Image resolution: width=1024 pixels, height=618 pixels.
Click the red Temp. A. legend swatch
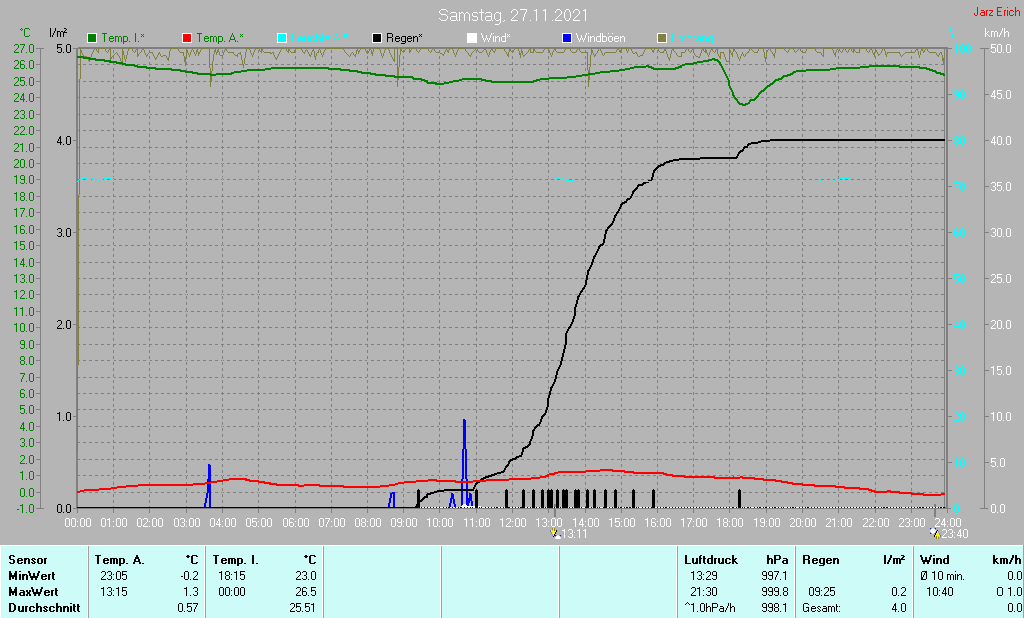pos(187,38)
